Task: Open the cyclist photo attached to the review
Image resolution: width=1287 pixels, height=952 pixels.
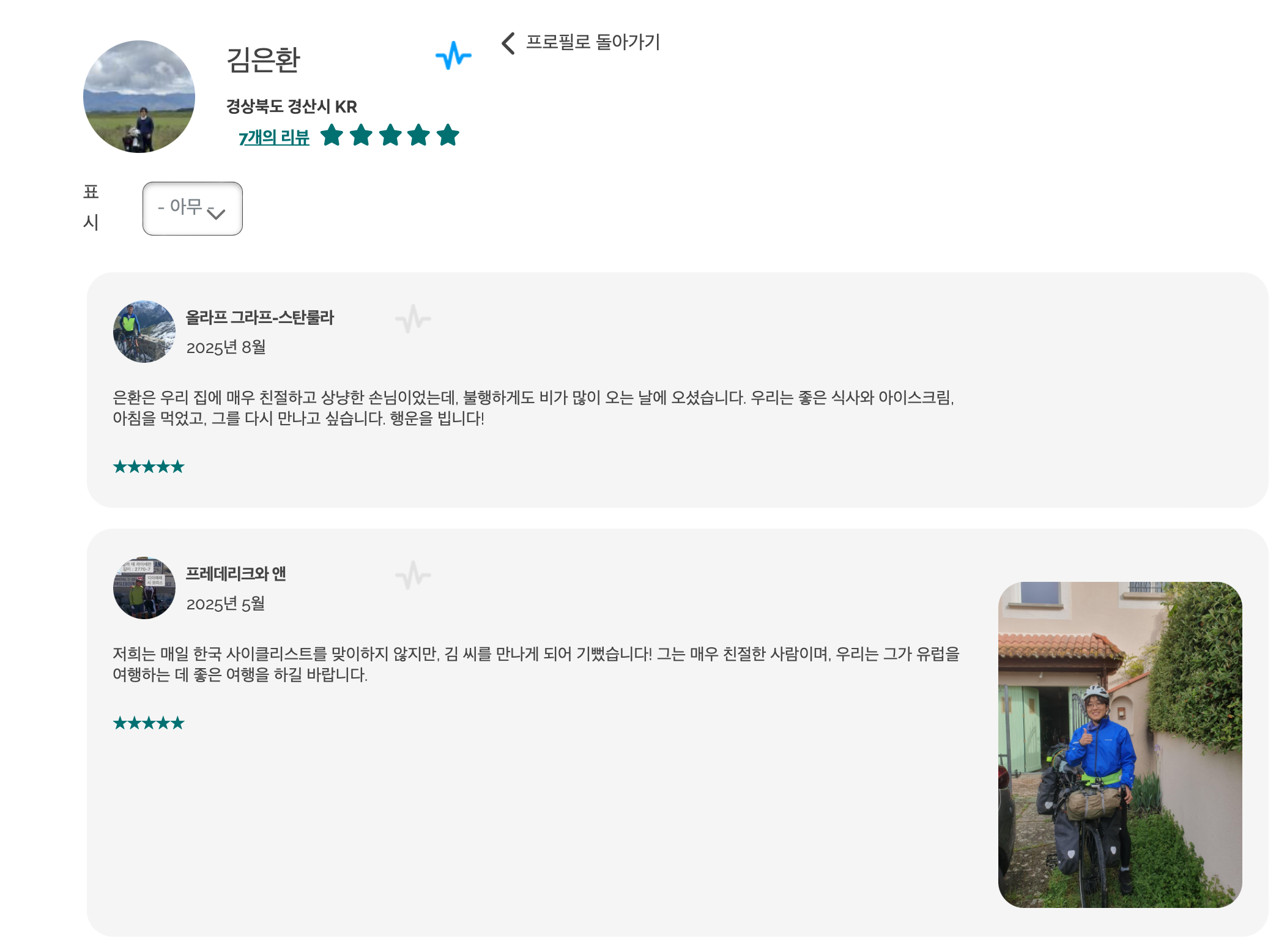Action: tap(1120, 745)
